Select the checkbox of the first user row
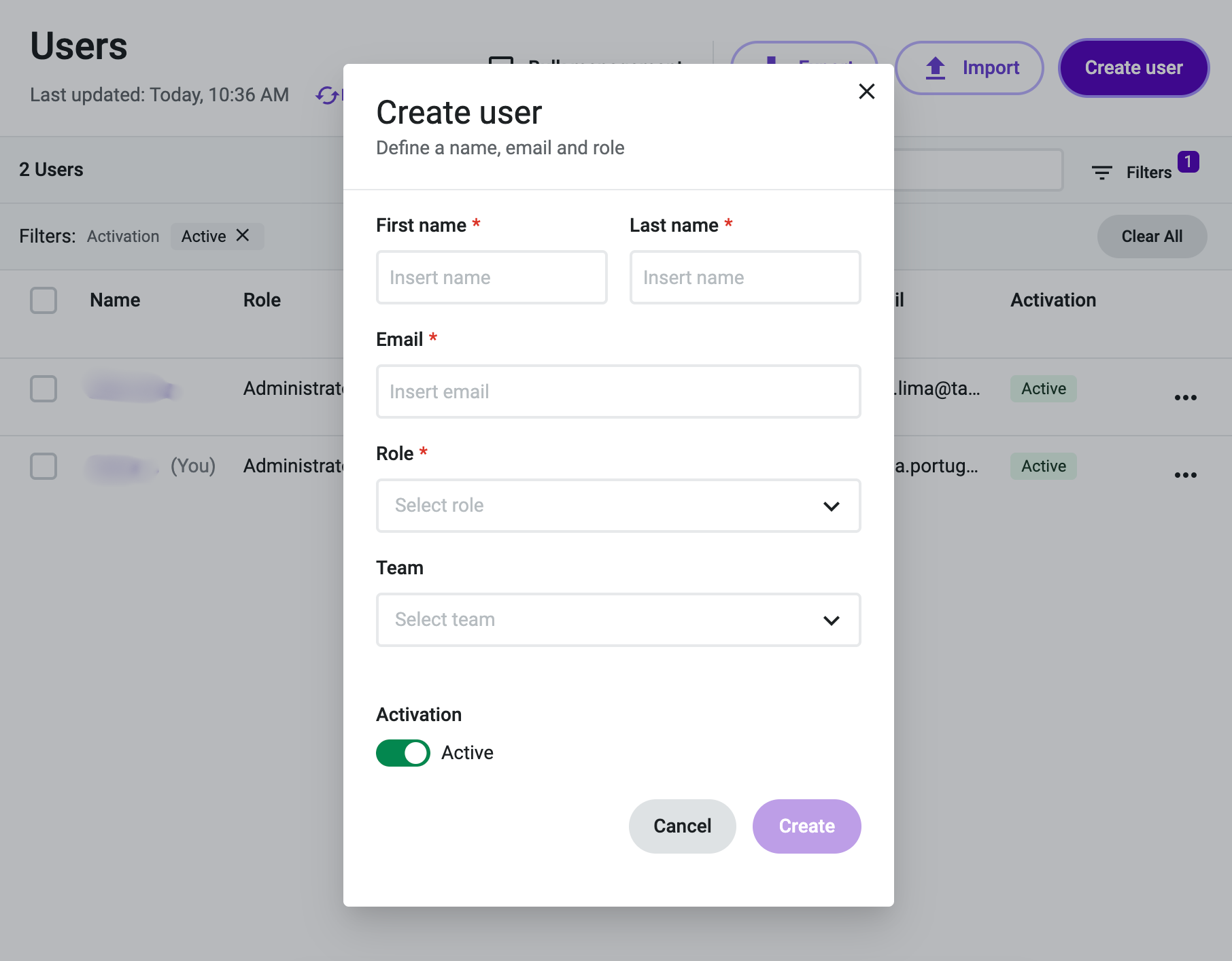 tap(44, 389)
